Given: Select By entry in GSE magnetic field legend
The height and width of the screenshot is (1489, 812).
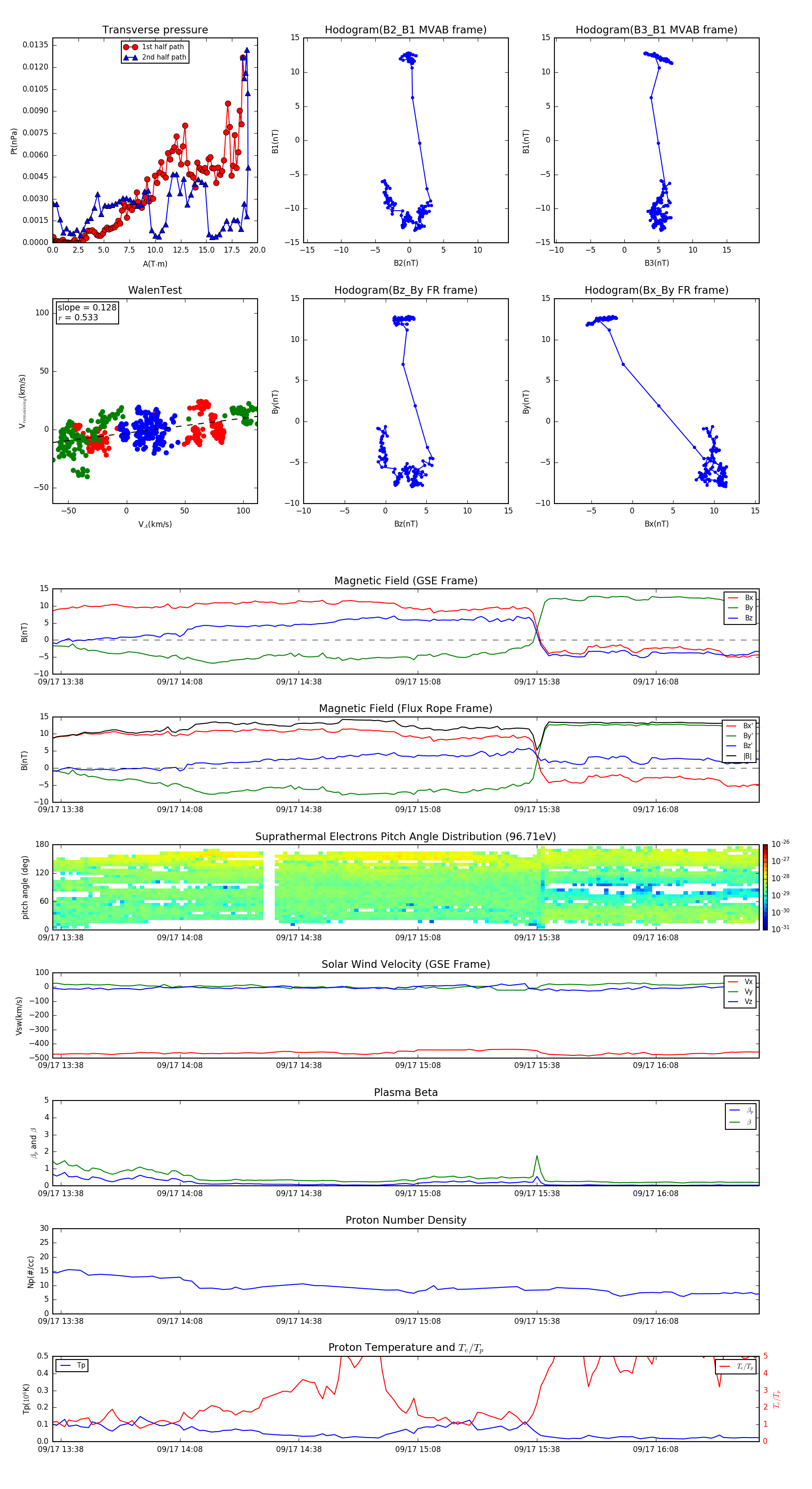Looking at the screenshot, I should [740, 608].
